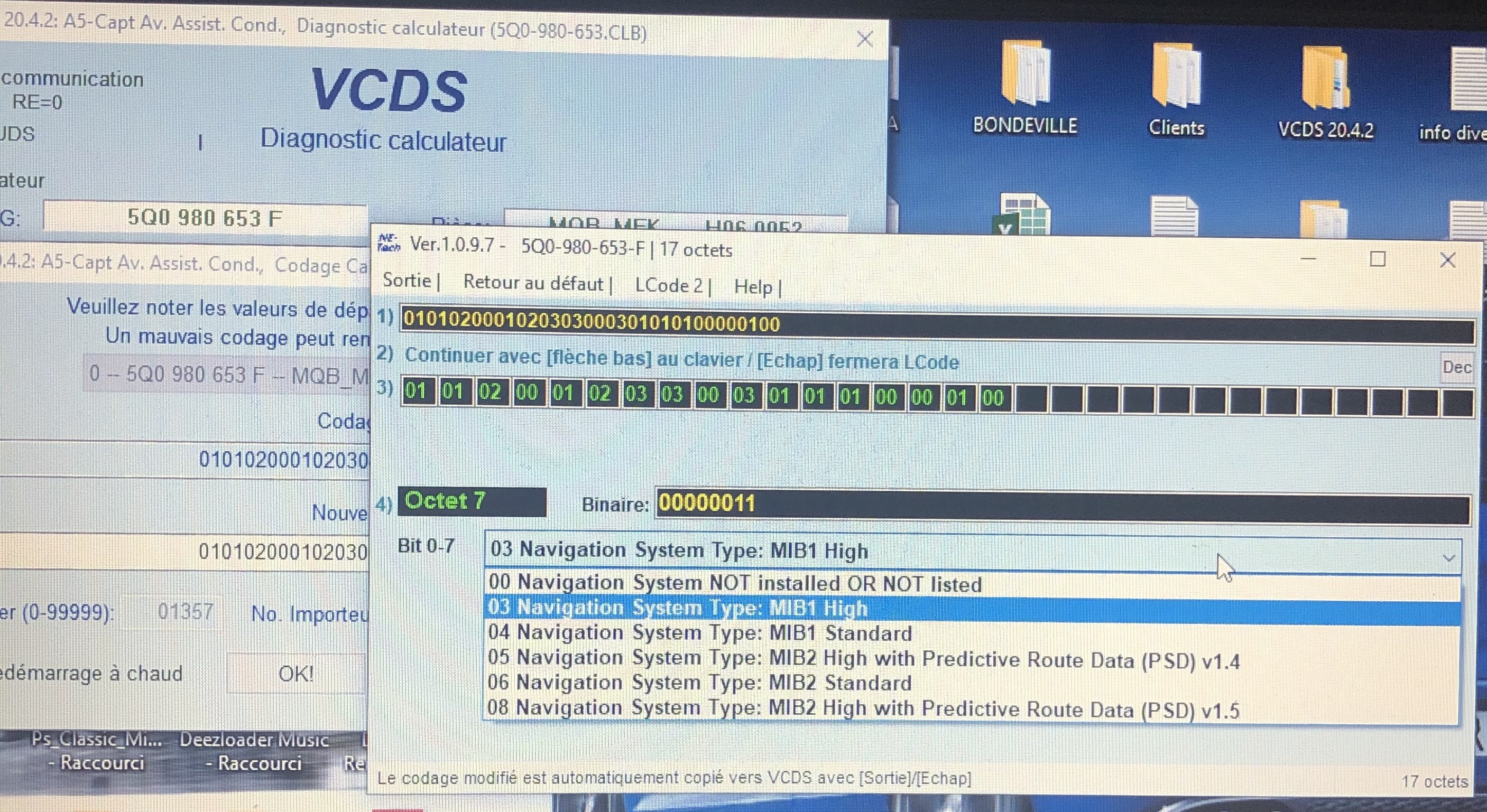1487x812 pixels.
Task: Click the Binaire field showing 00000011
Action: pyautogui.click(x=1062, y=506)
